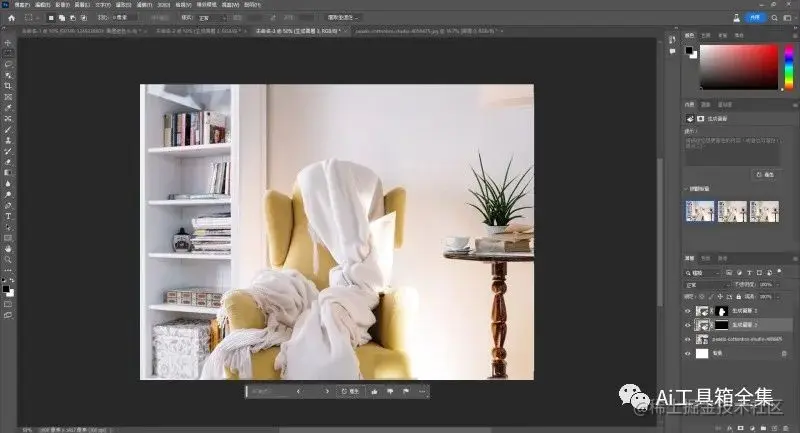800x433 pixels.
Task: Click the blue Share button
Action: point(755,18)
